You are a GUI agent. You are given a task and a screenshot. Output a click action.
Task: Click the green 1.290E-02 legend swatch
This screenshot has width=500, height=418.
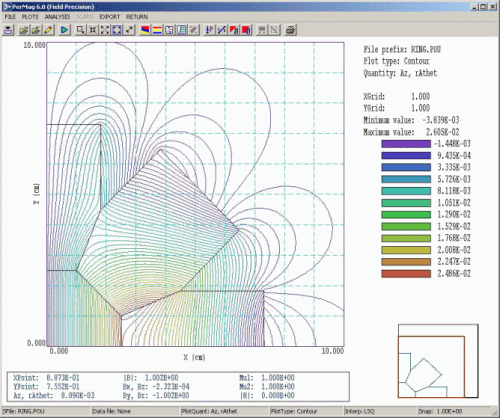406,215
